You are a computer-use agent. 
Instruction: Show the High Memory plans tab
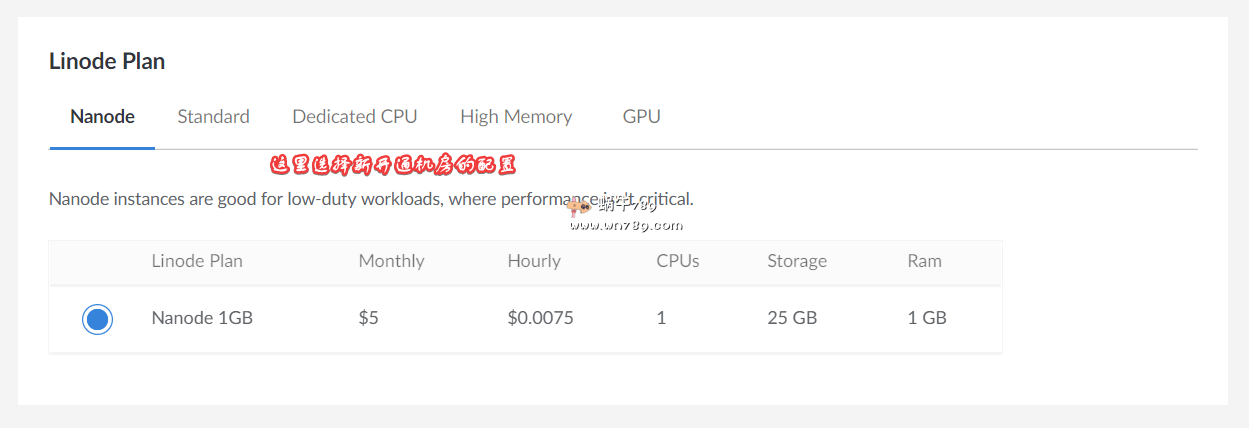(516, 117)
